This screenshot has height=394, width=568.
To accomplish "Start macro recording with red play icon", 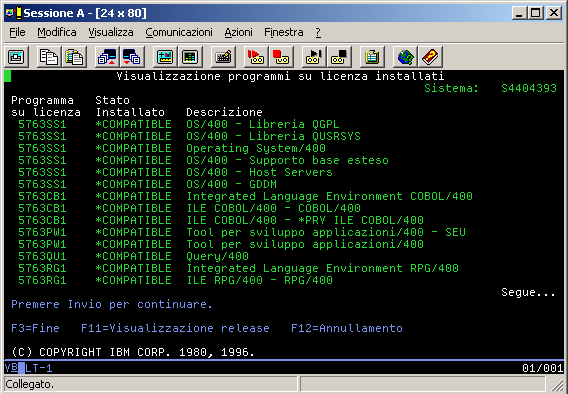I will [x=256, y=57].
